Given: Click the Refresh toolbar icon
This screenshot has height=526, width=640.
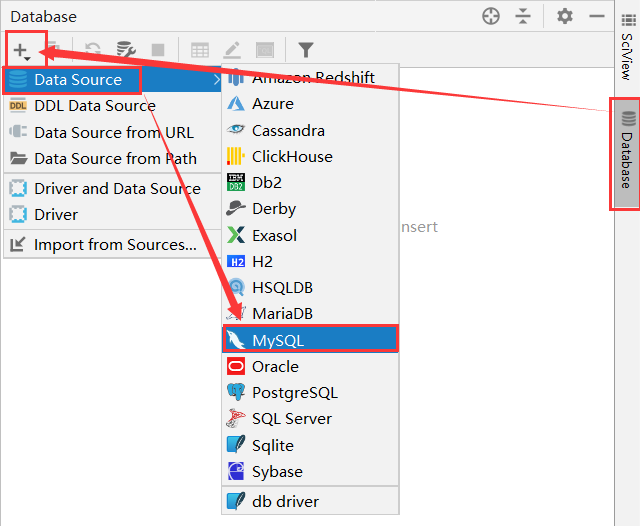Looking at the screenshot, I should tap(93, 50).
